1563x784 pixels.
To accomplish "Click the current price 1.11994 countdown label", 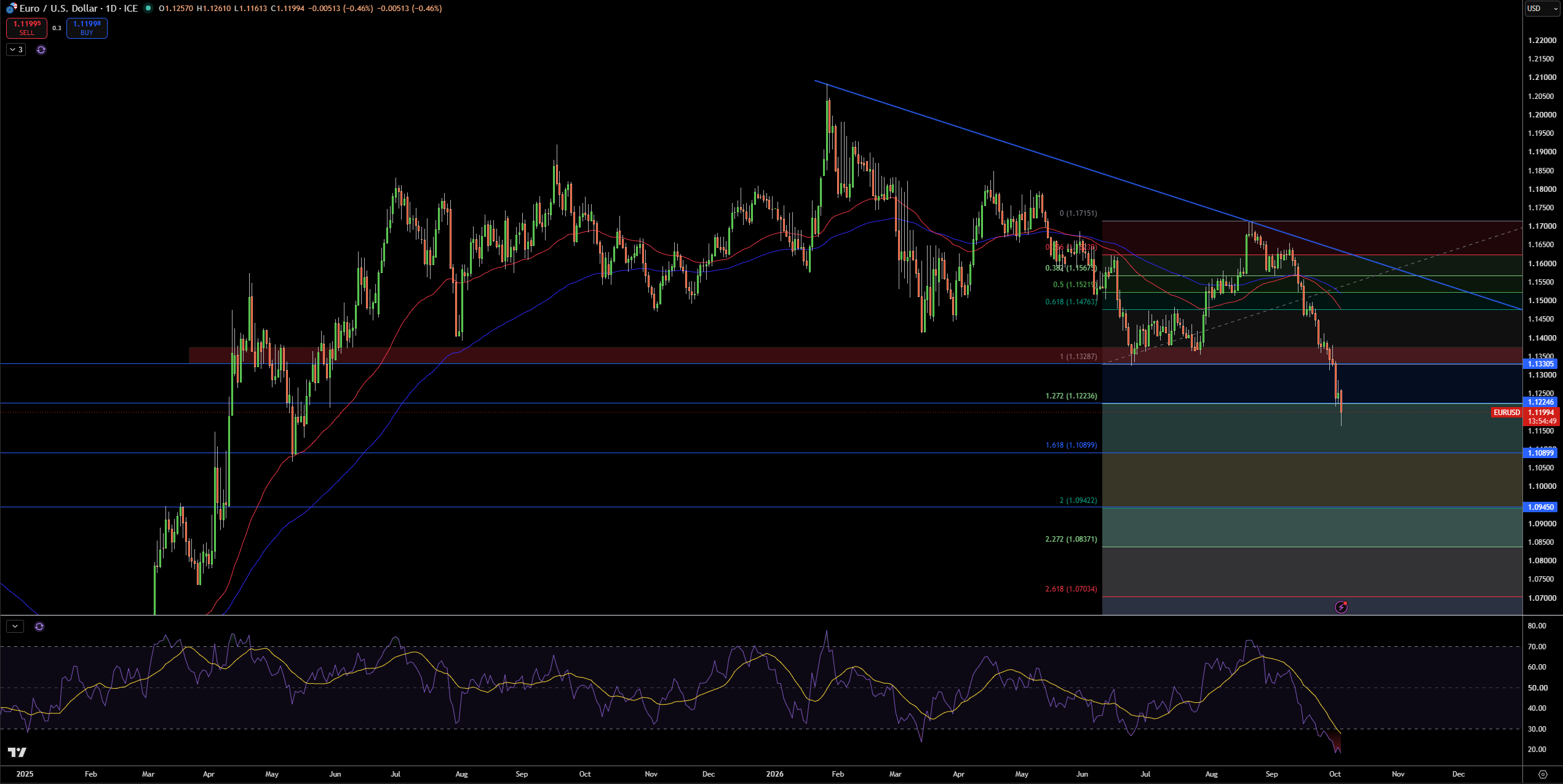I will click(x=1541, y=417).
